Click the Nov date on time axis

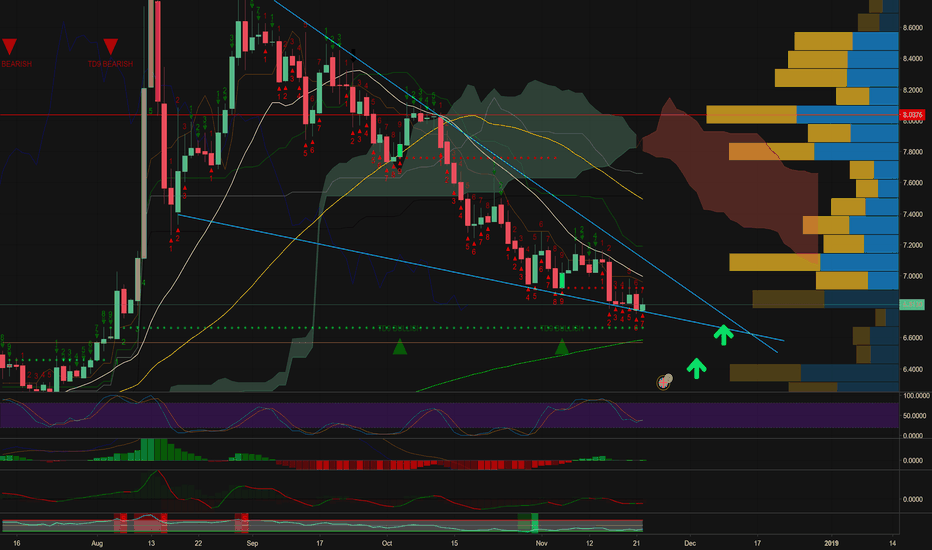(541, 543)
